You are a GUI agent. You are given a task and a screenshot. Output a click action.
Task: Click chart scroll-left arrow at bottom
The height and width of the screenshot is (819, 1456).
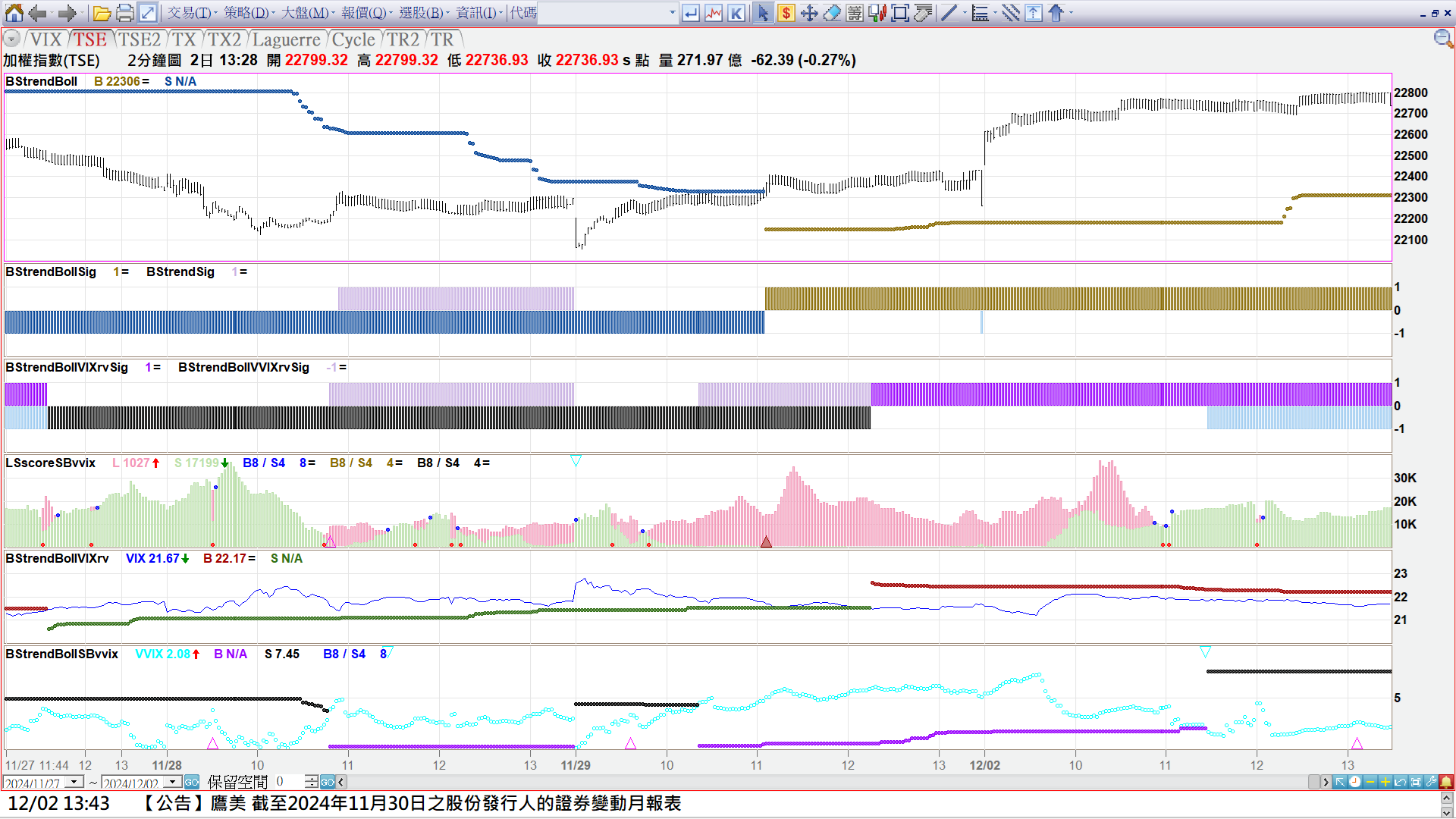(341, 782)
